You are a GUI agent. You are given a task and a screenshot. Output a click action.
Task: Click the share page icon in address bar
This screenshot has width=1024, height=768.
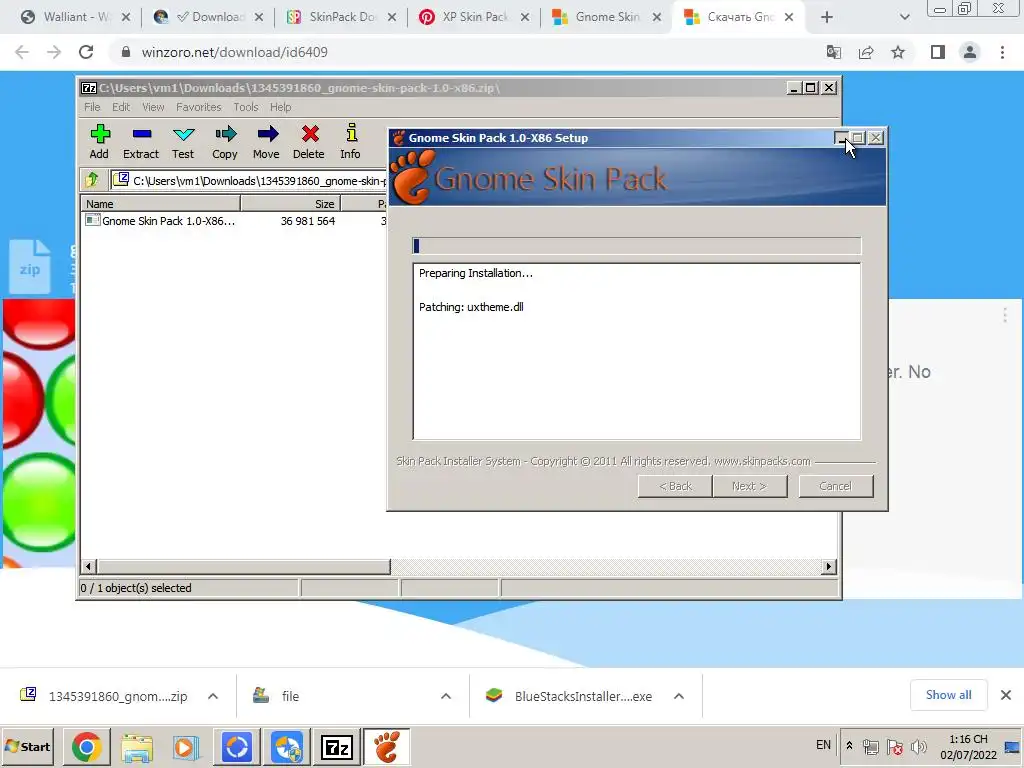pyautogui.click(x=866, y=52)
